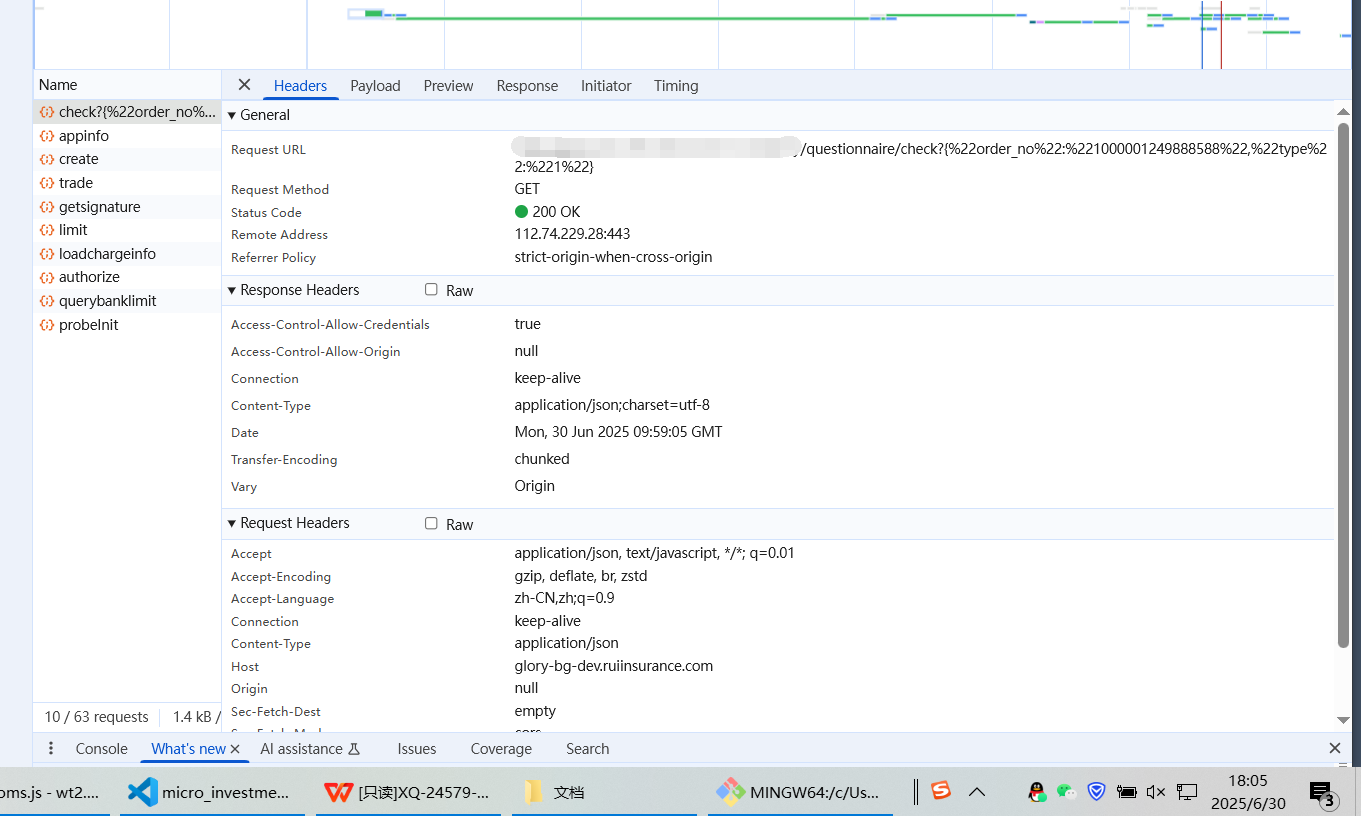Click the Sogou input method icon
The image size is (1361, 816).
click(x=941, y=791)
